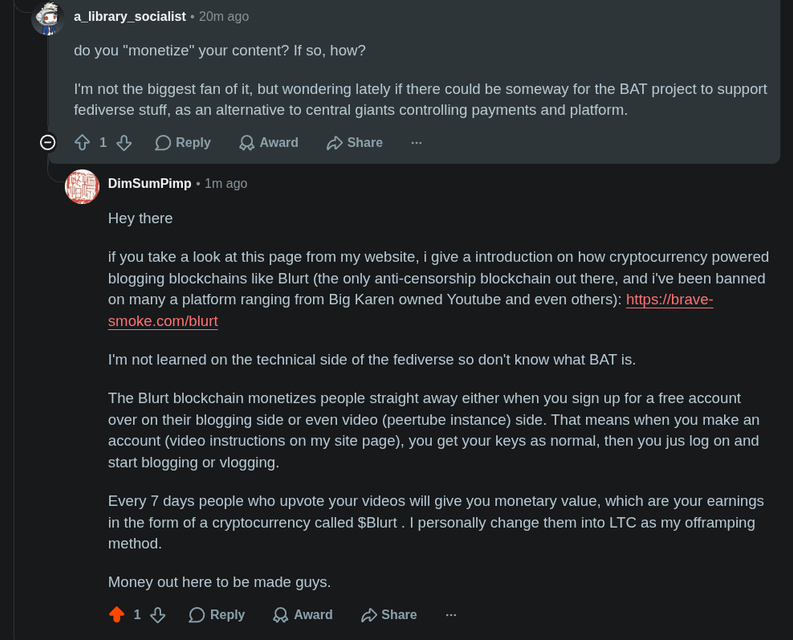793x640 pixels.
Task: Open the overflow menu on DimSumPimp's comment
Action: 451,615
